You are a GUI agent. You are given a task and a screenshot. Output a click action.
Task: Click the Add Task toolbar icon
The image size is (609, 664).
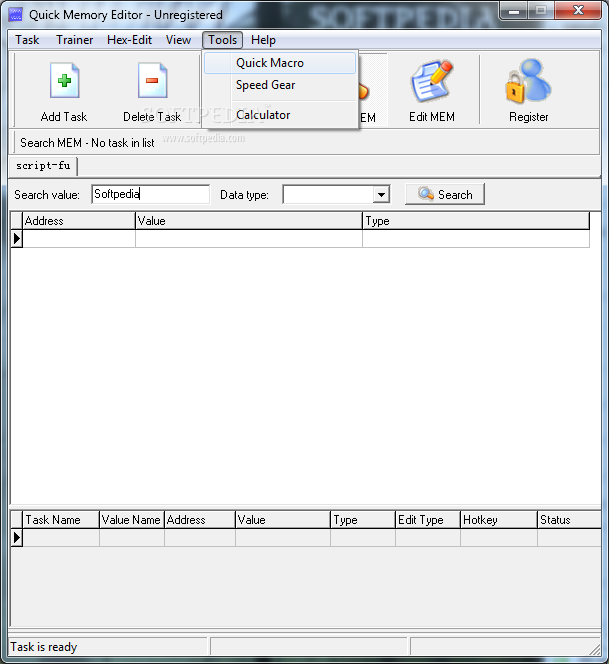tap(64, 80)
